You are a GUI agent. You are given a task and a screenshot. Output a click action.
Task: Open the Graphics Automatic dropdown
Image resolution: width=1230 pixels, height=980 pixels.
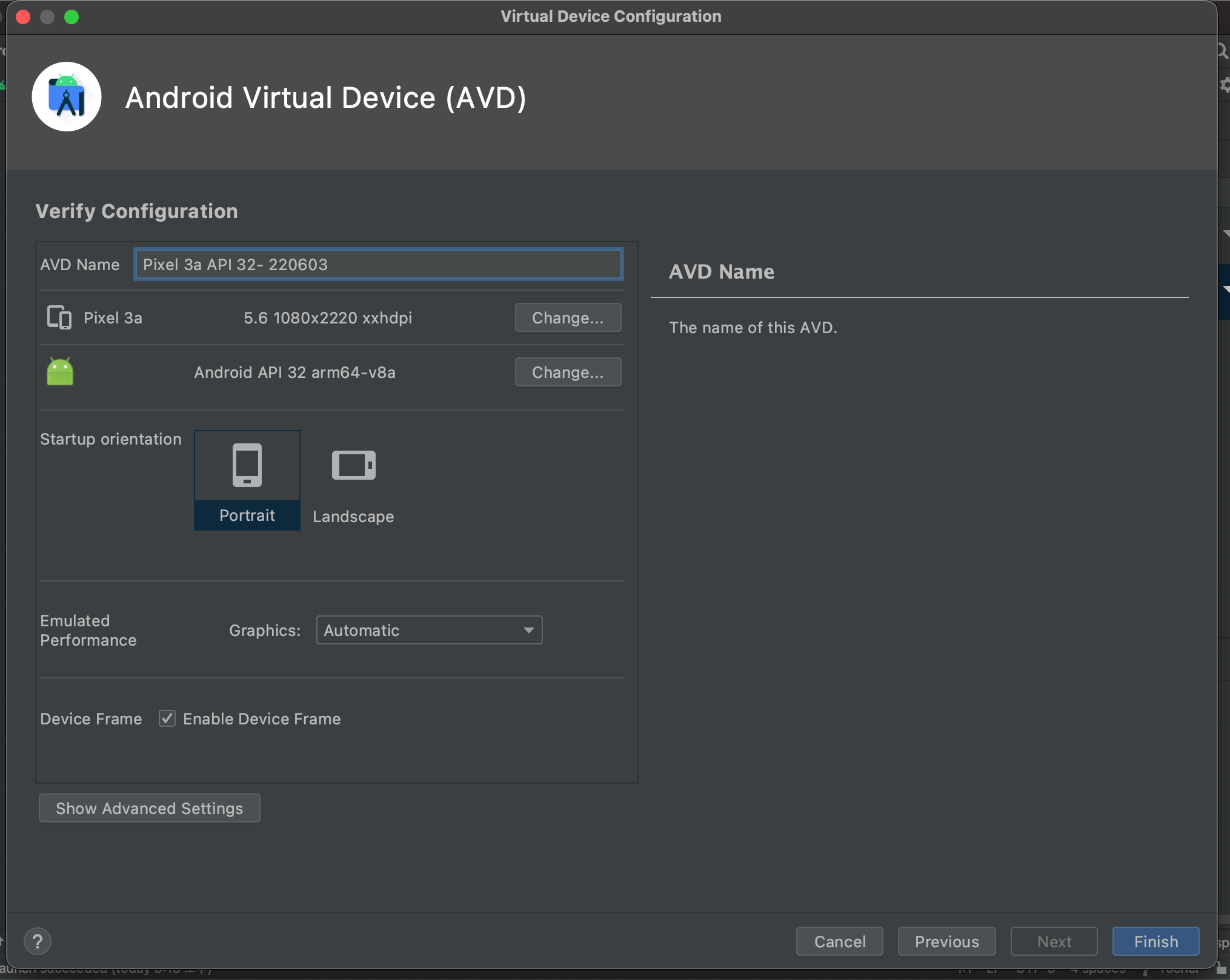(x=429, y=630)
